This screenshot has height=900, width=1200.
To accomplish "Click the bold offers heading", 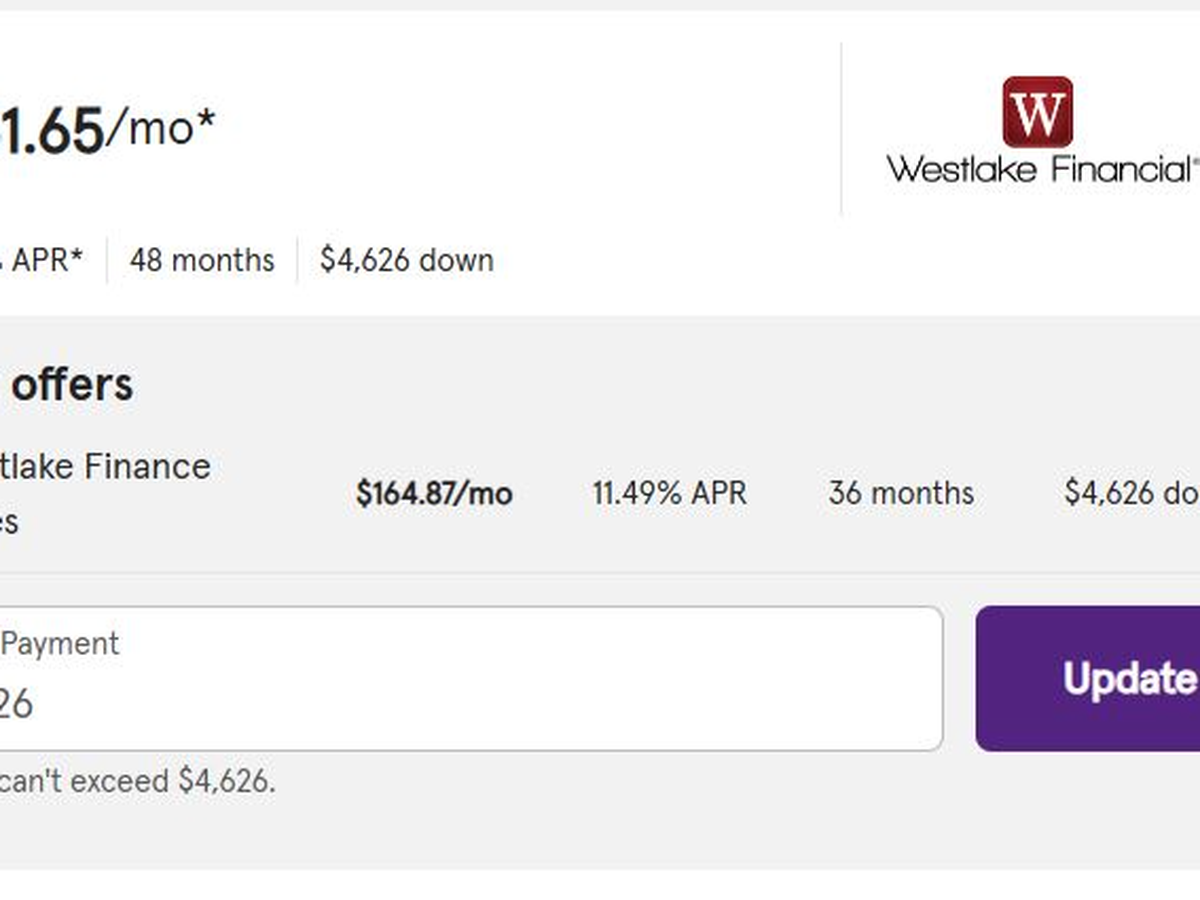I will tap(72, 385).
